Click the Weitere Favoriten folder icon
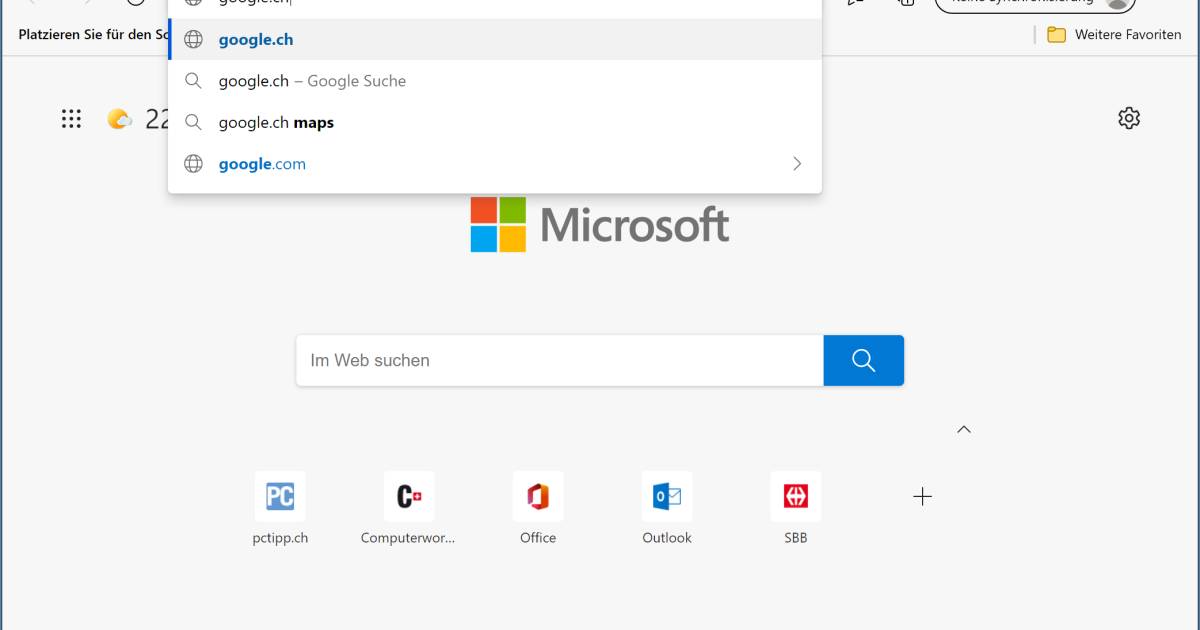The image size is (1200, 630). click(x=1056, y=35)
